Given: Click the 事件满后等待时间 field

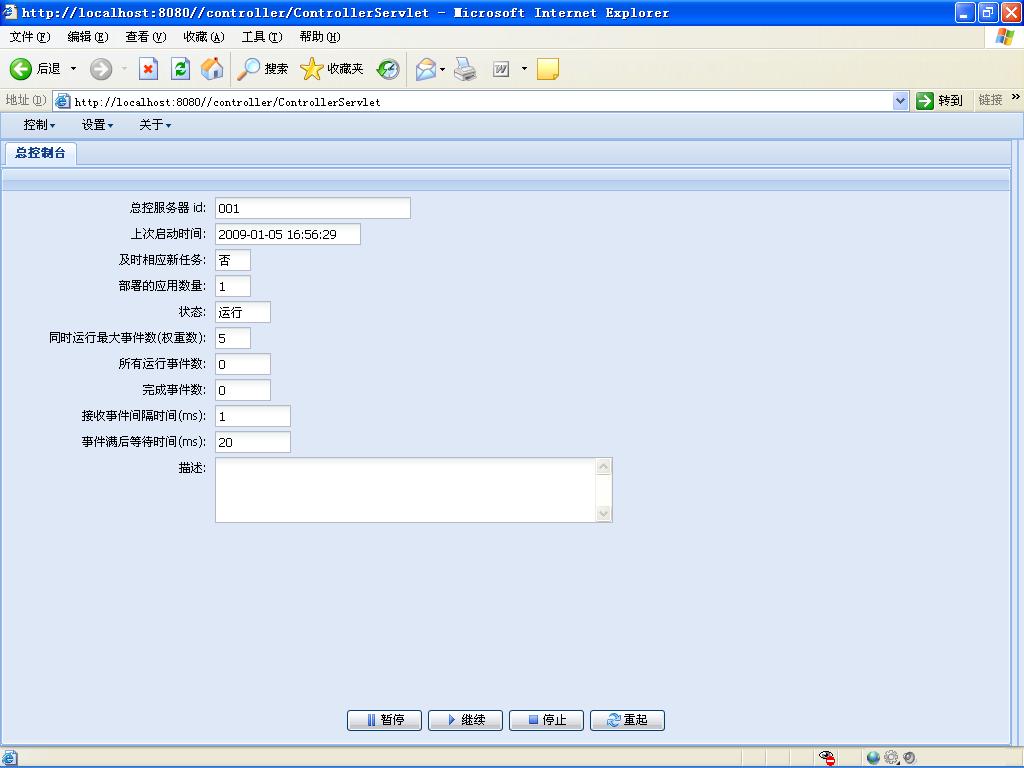Looking at the screenshot, I should pyautogui.click(x=253, y=442).
